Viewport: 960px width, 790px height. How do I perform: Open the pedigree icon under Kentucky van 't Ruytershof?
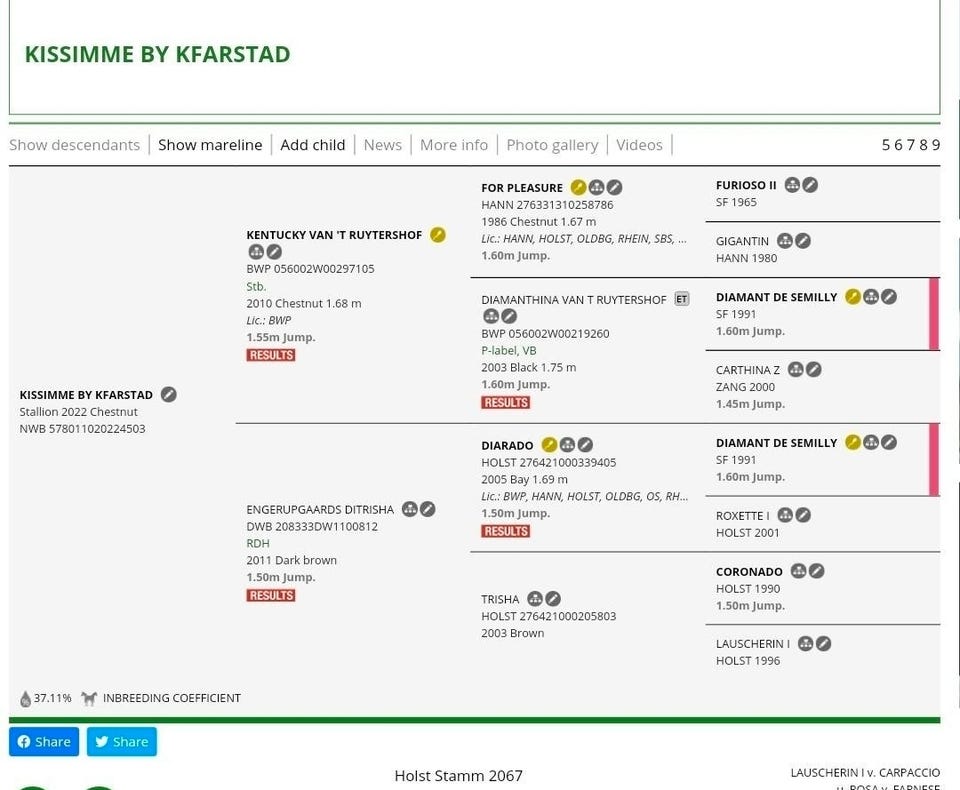point(256,252)
